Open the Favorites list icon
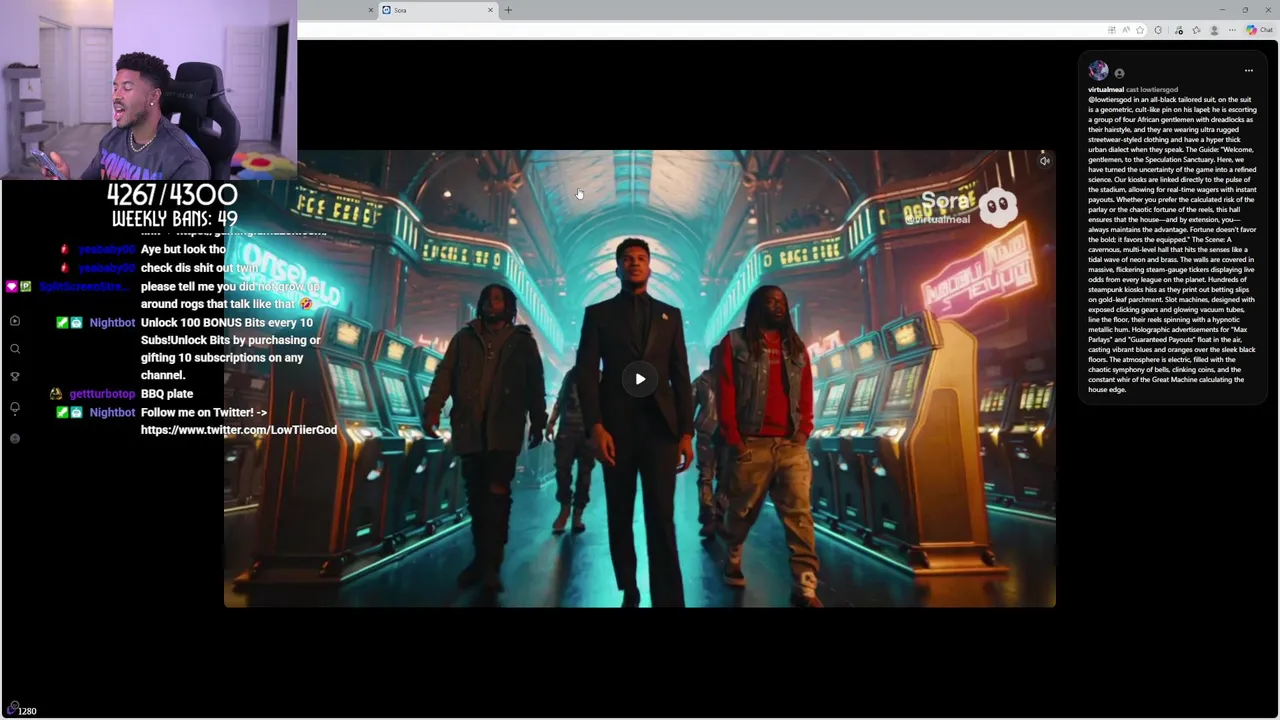Viewport: 1280px width, 720px height. pyautogui.click(x=1196, y=30)
